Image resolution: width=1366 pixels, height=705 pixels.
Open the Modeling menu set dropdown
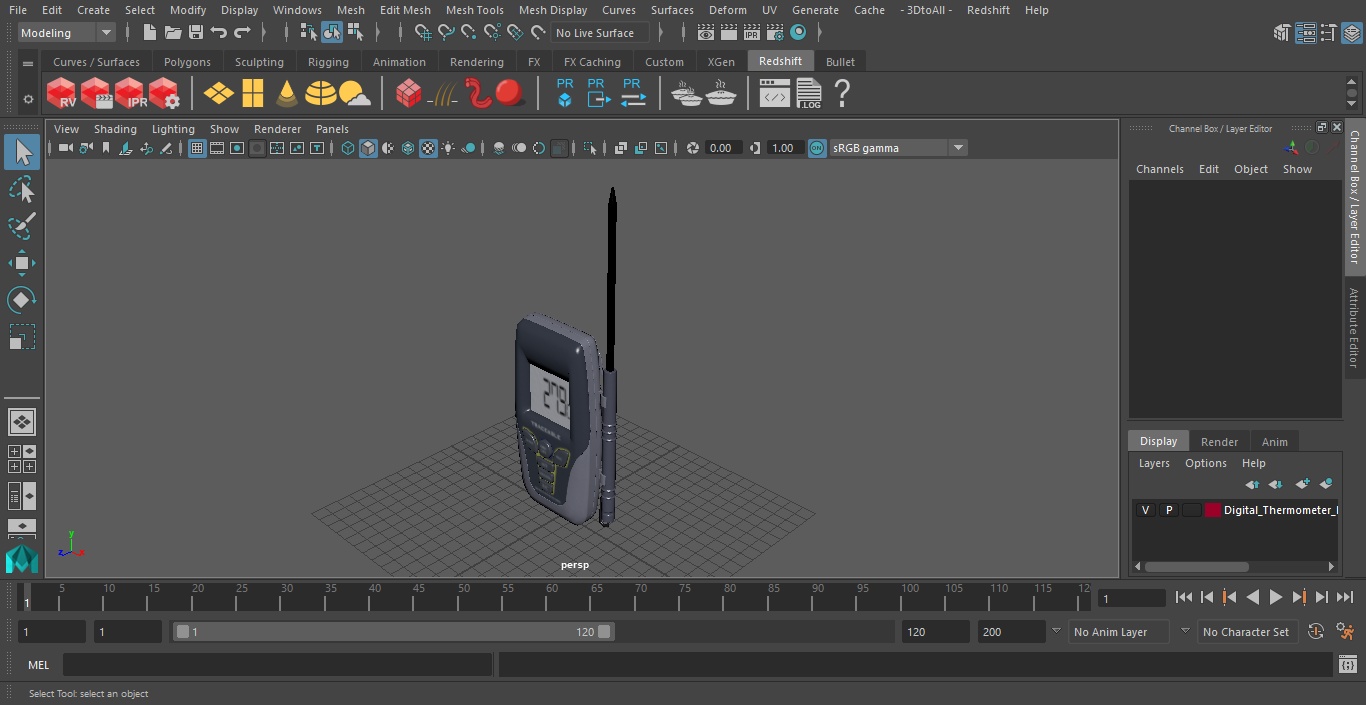tap(67, 33)
